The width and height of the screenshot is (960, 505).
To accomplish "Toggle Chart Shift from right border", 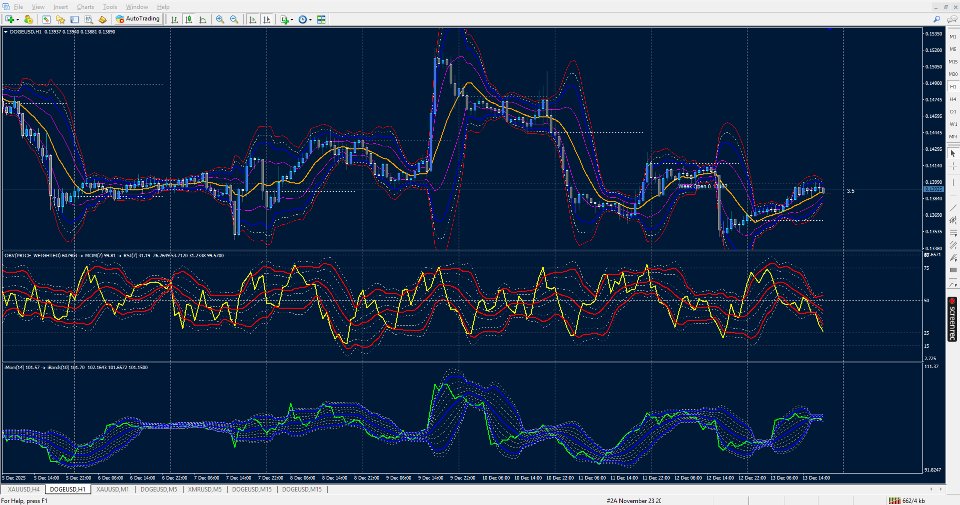I will [266, 20].
